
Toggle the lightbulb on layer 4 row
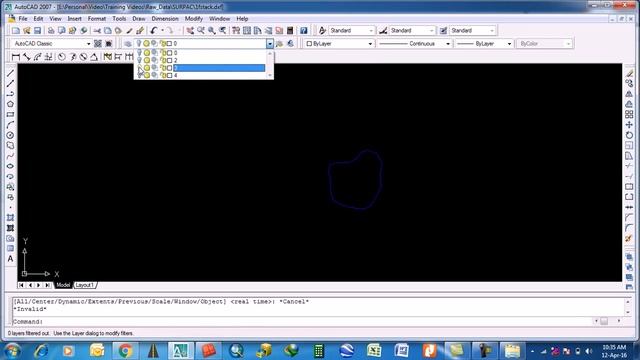coord(139,76)
